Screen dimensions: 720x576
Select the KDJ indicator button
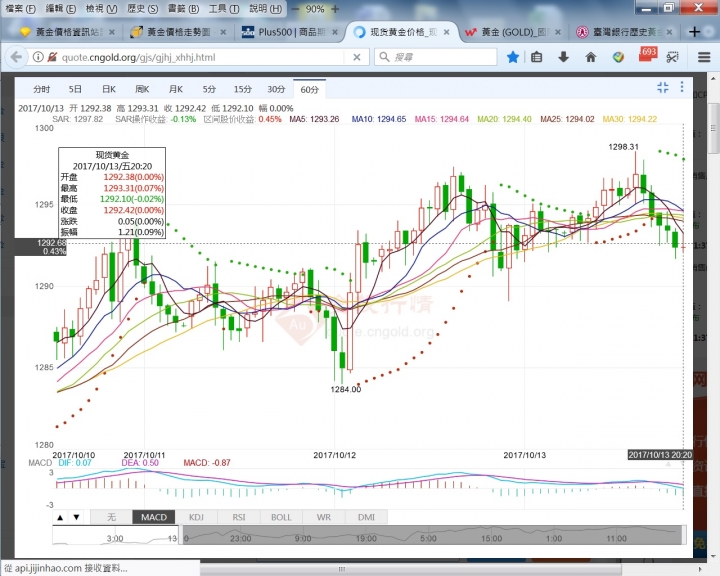pos(197,517)
